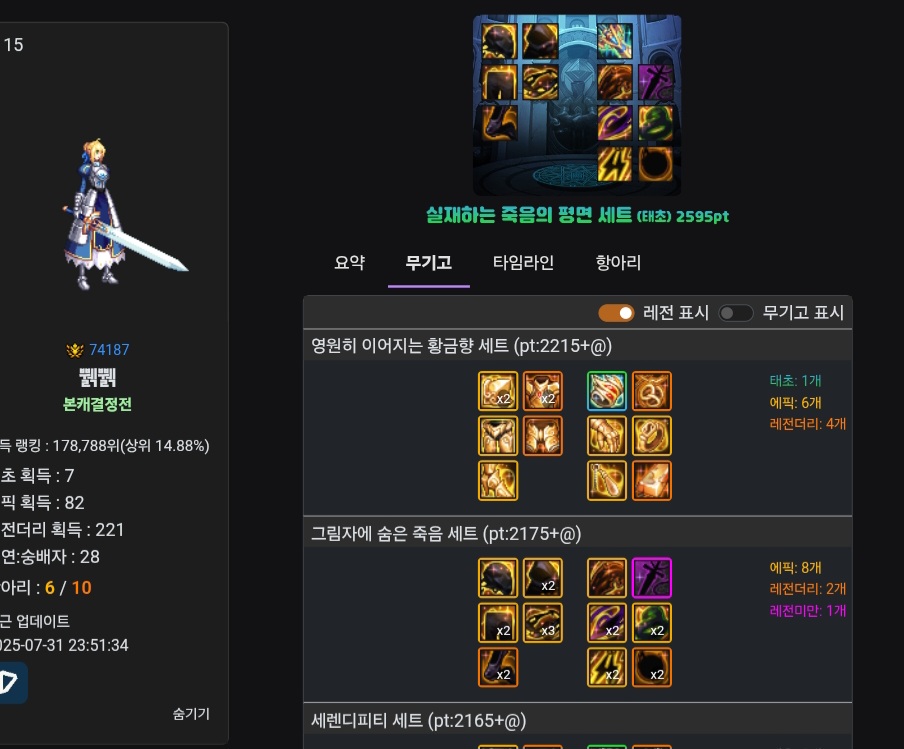Click the orange crystal stone icon in 황금향 set
904x749 pixels.
point(651,480)
